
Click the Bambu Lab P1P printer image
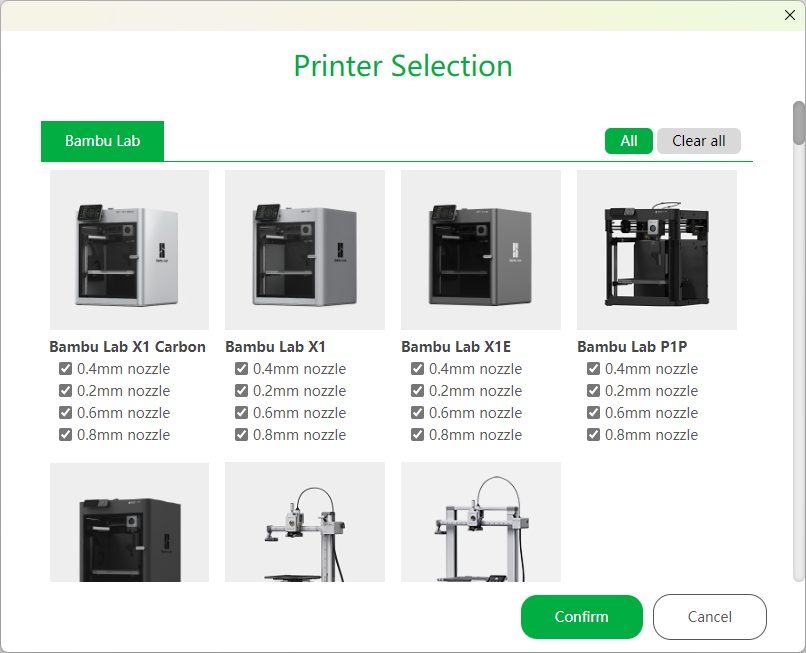pos(657,250)
